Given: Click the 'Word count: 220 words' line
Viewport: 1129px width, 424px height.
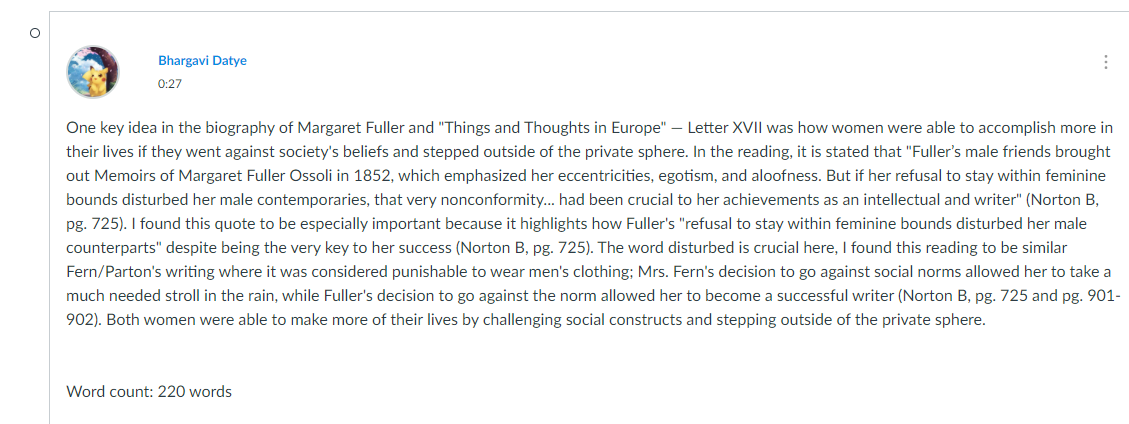Looking at the screenshot, I should [x=149, y=392].
